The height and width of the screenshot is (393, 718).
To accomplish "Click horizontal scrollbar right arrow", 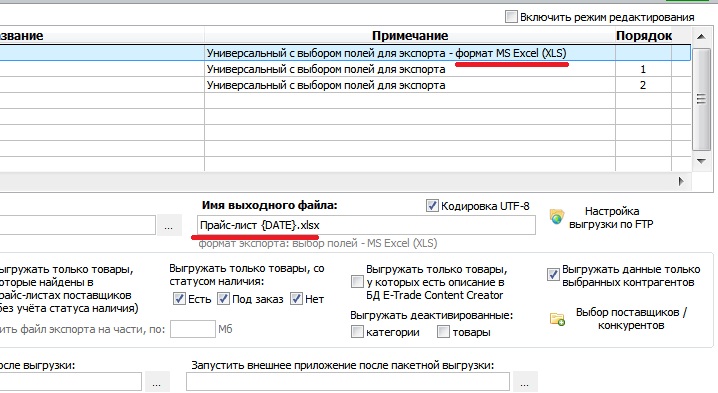I will 681,181.
